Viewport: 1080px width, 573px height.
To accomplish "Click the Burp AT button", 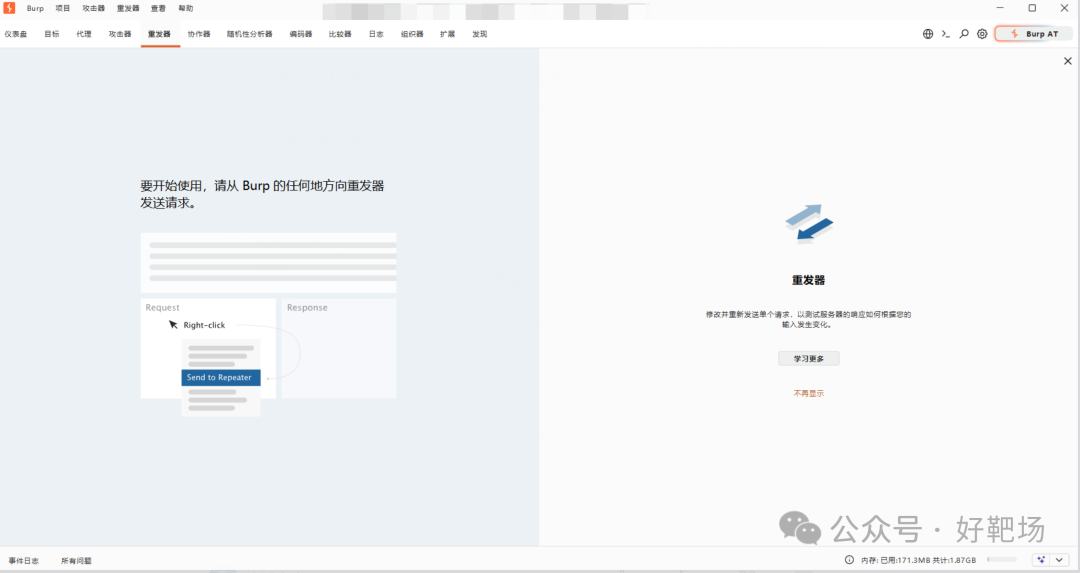I will click(1033, 34).
